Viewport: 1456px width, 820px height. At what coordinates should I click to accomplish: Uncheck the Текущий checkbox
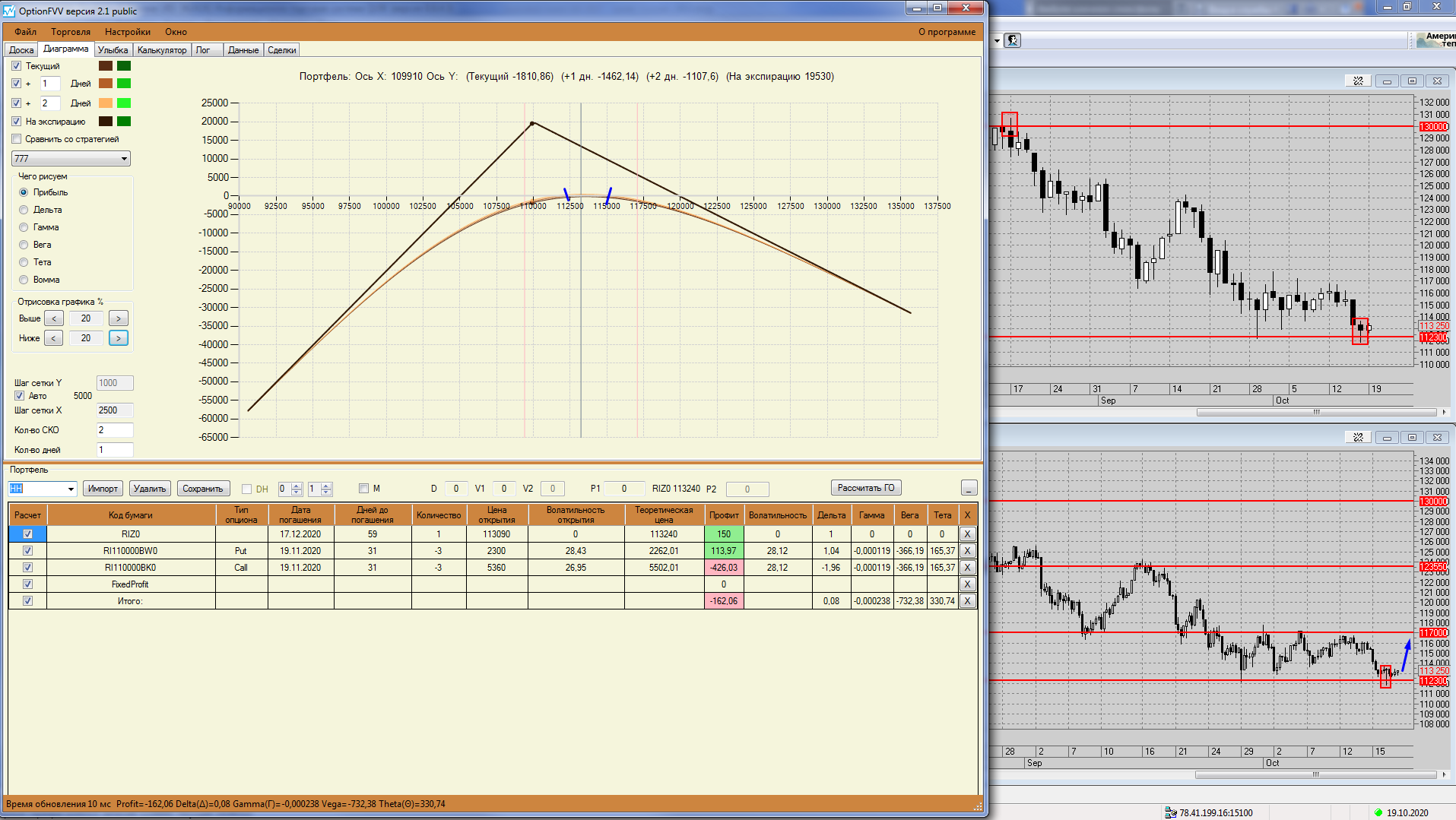coord(17,66)
